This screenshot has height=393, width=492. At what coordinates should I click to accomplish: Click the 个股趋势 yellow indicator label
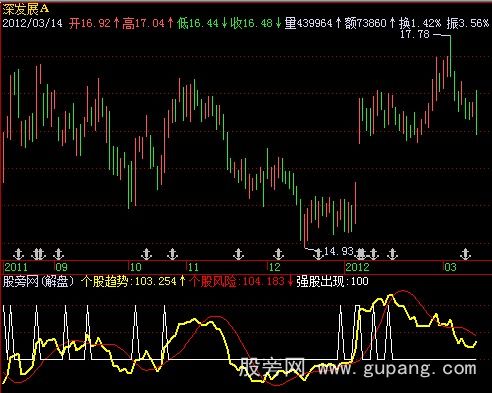105,282
